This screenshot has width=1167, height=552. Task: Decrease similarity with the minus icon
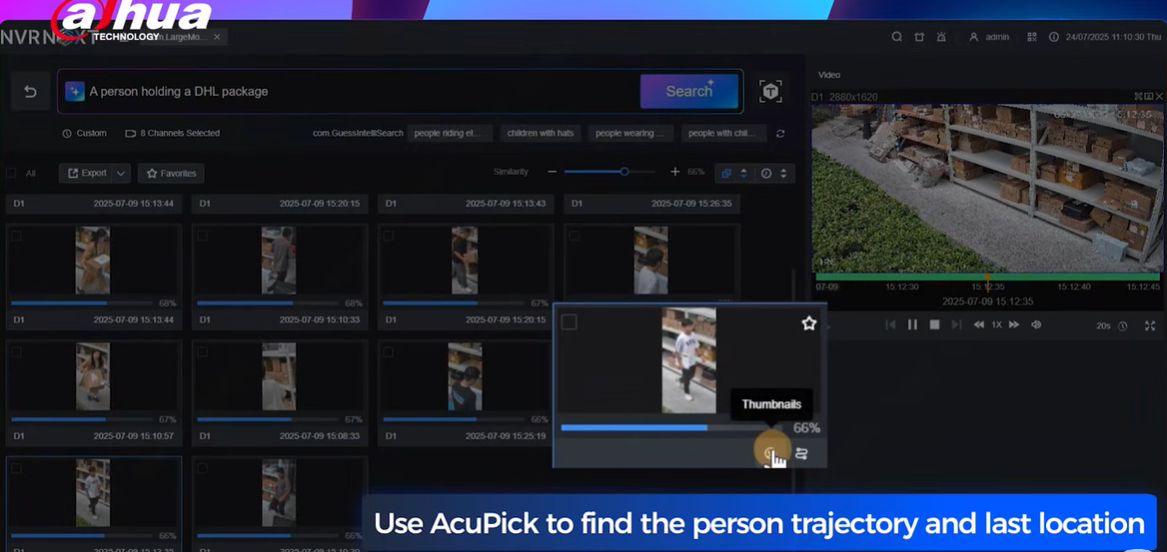[552, 172]
